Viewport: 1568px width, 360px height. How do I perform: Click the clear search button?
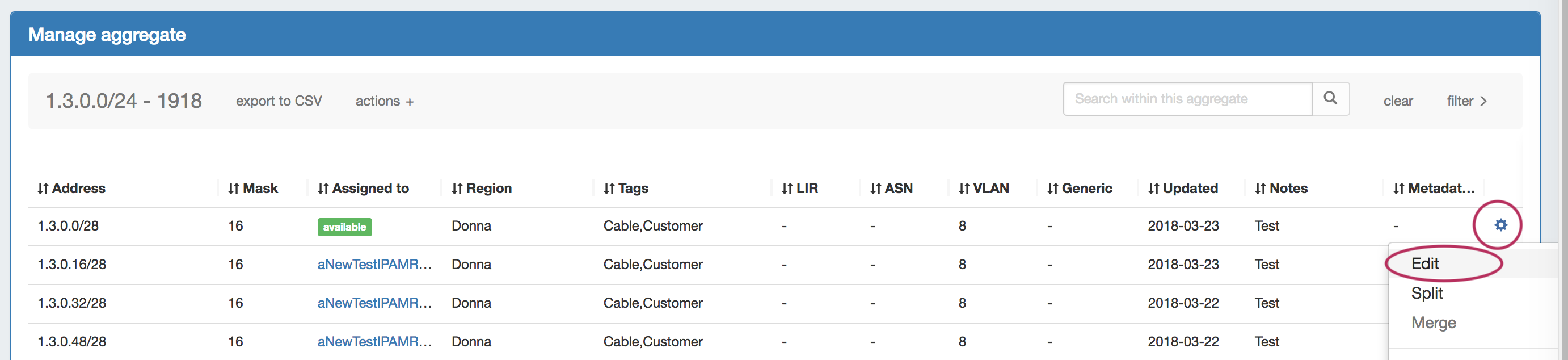pyautogui.click(x=1398, y=101)
